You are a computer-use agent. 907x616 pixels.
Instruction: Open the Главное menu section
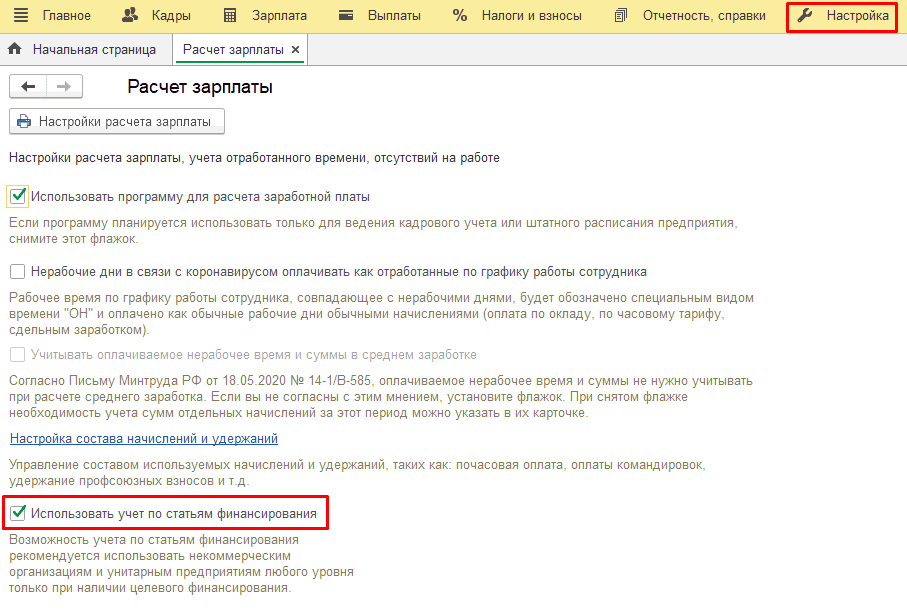coord(67,16)
